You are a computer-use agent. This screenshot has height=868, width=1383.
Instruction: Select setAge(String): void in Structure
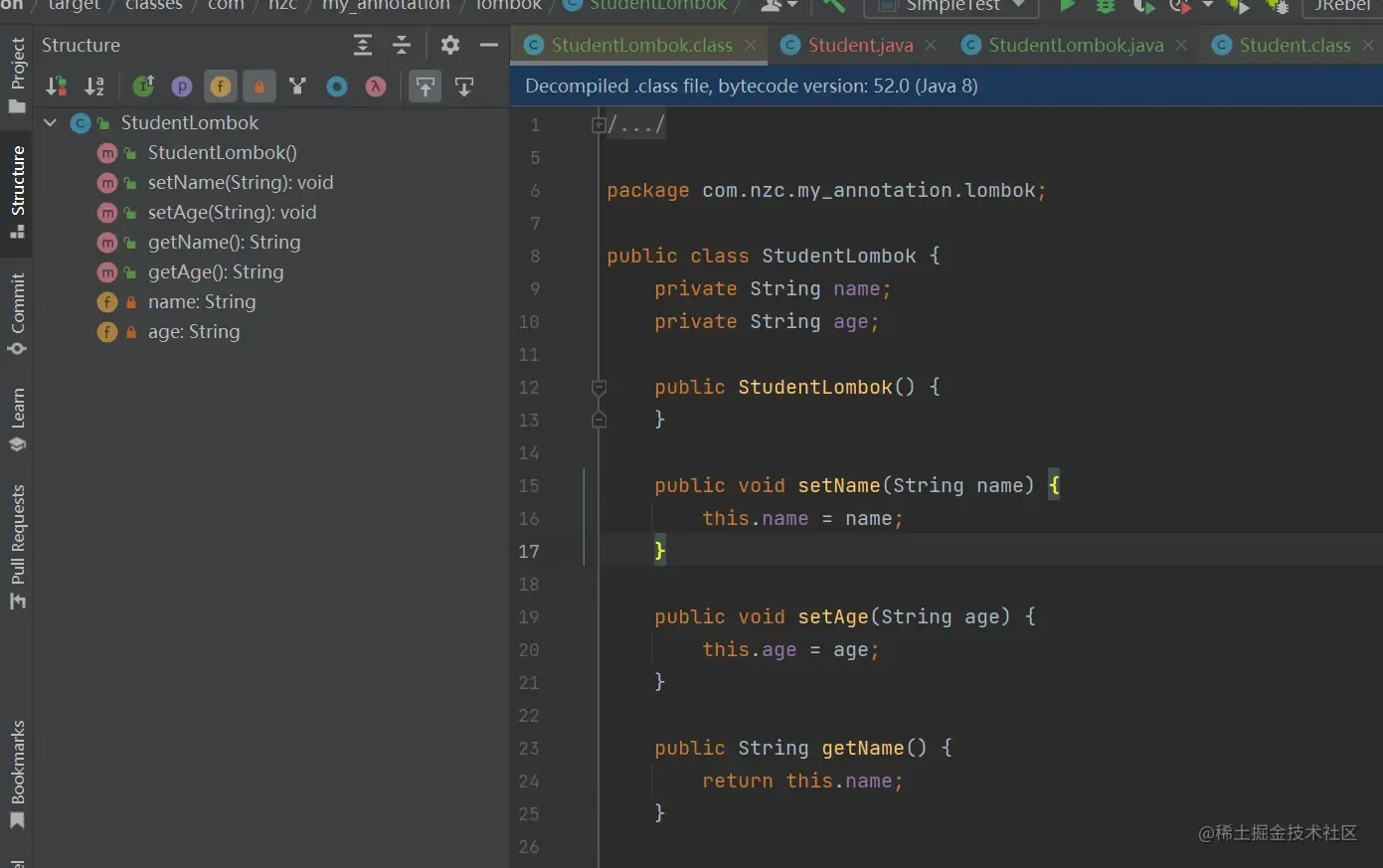click(x=232, y=212)
